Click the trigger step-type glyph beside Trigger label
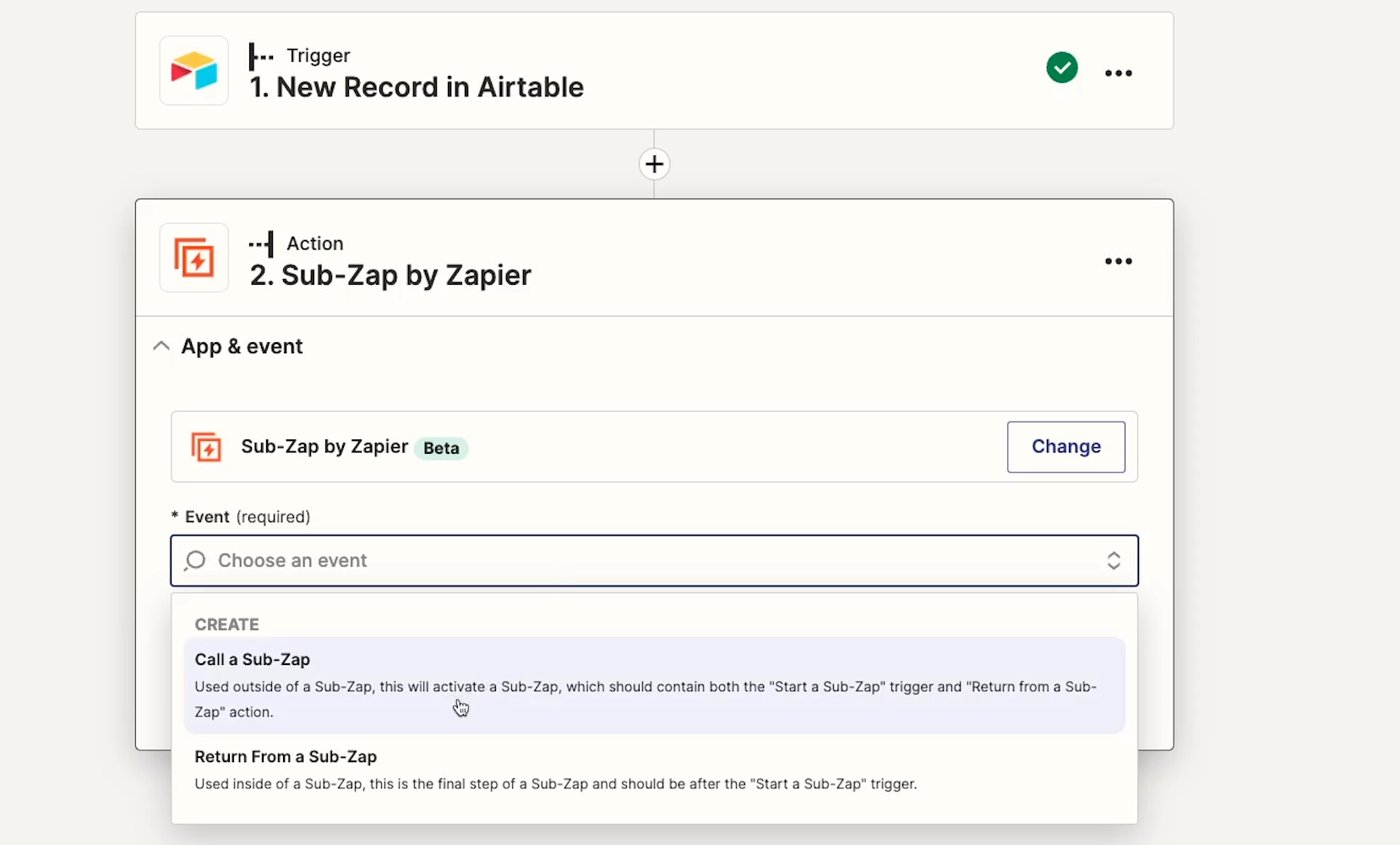 [x=261, y=57]
